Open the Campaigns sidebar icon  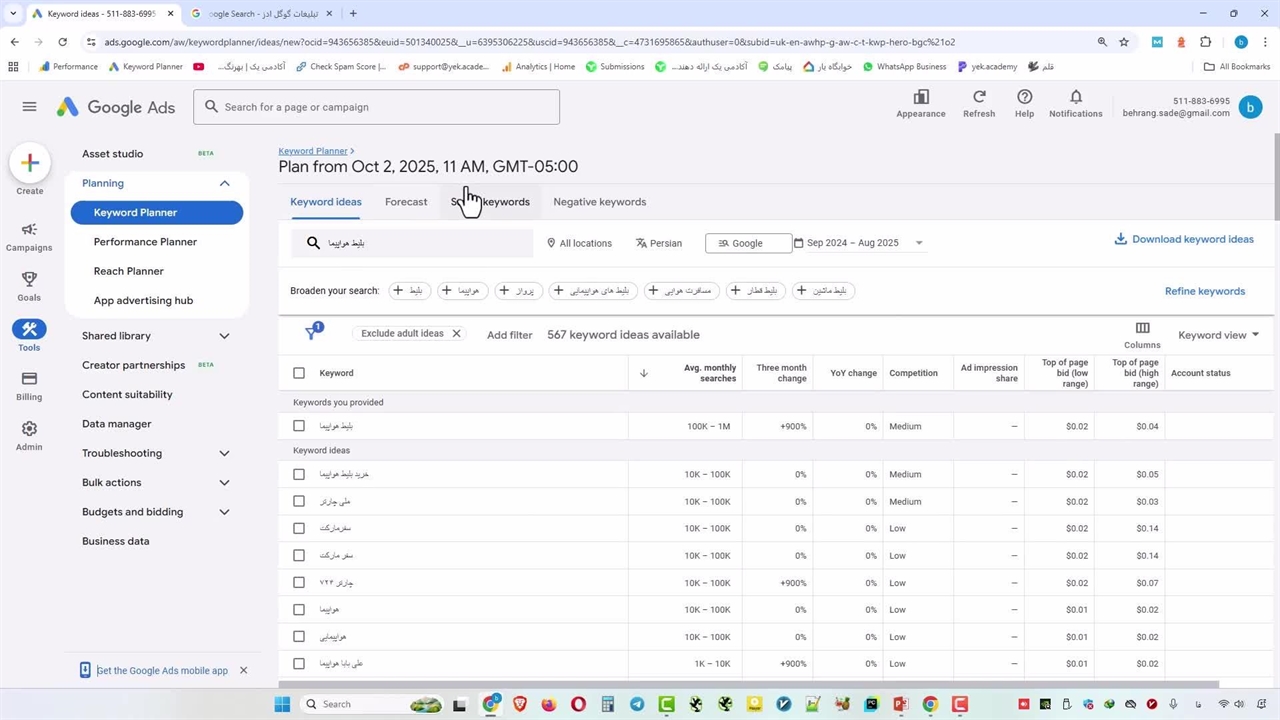[x=29, y=237]
